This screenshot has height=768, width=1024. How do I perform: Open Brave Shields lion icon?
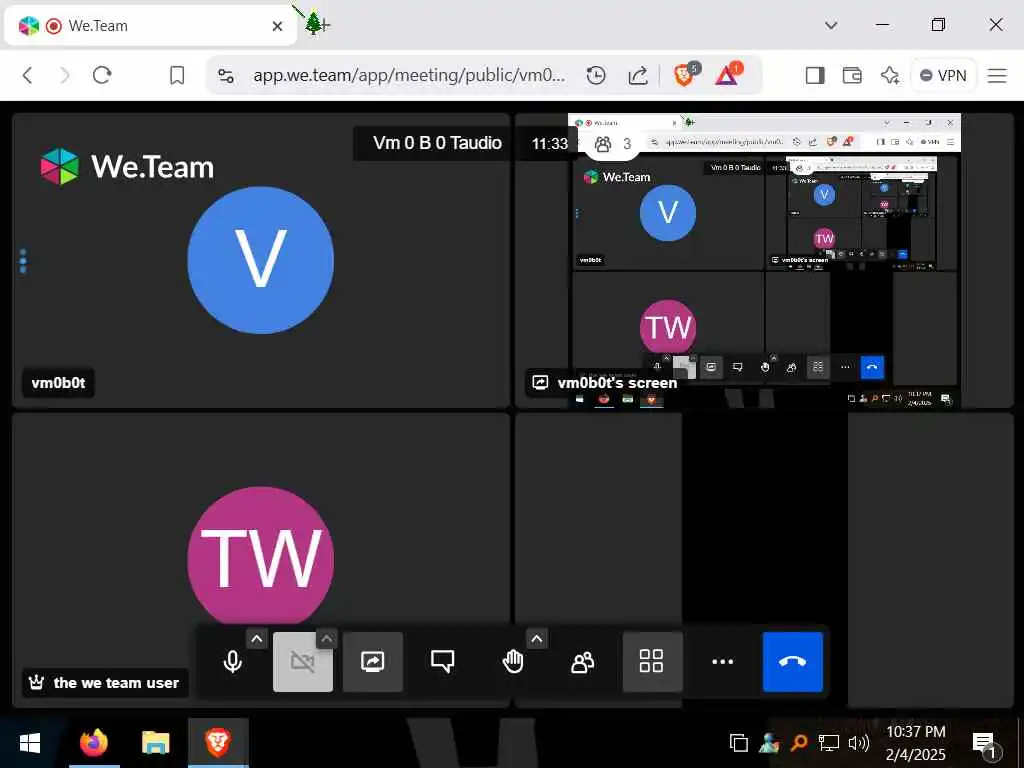(684, 74)
